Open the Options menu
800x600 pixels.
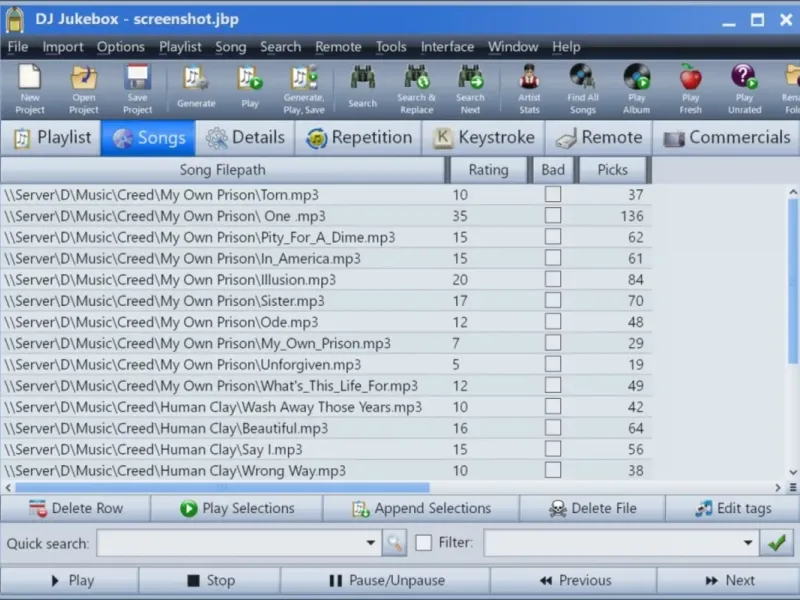click(121, 47)
